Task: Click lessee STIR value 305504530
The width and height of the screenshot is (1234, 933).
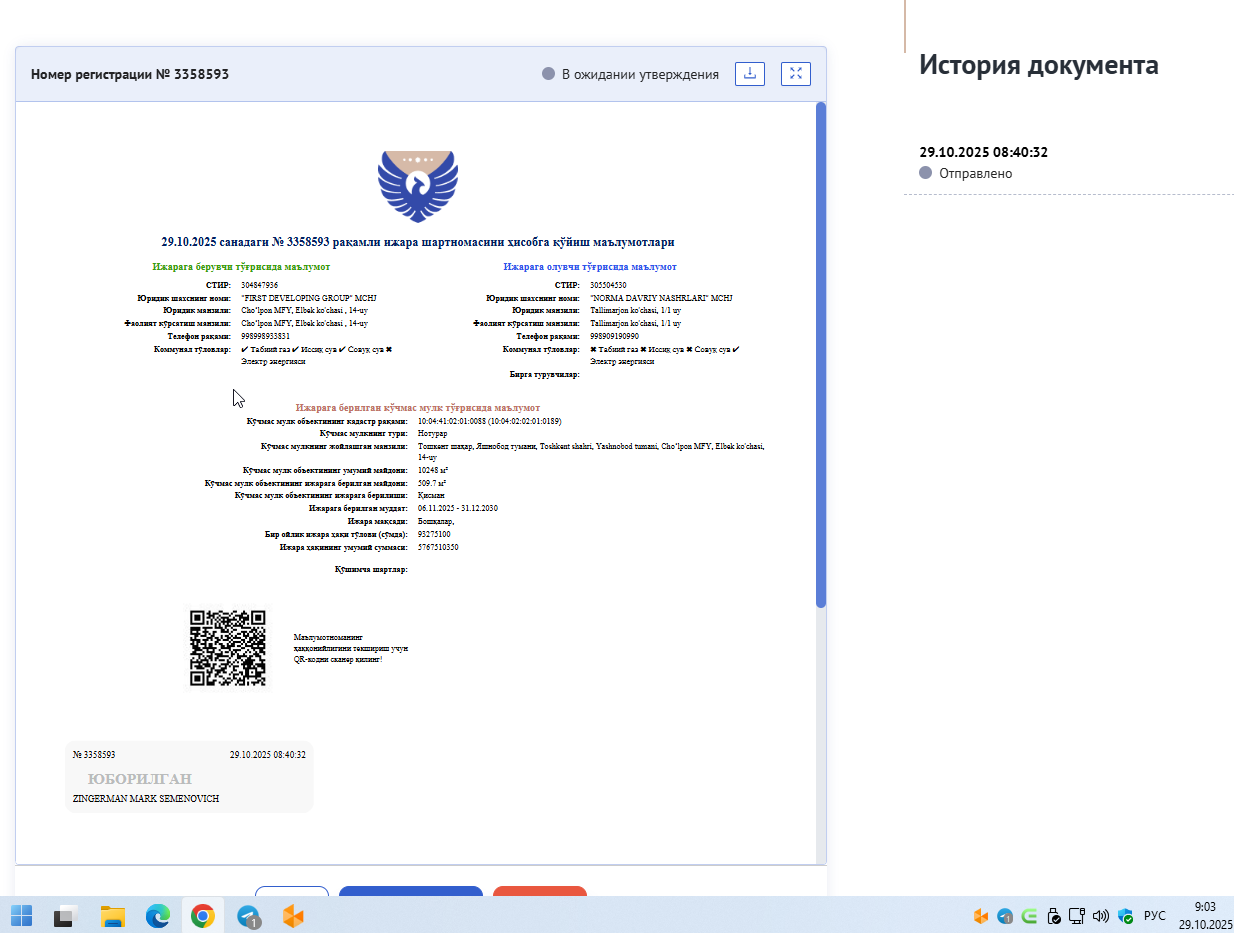Action: (608, 285)
